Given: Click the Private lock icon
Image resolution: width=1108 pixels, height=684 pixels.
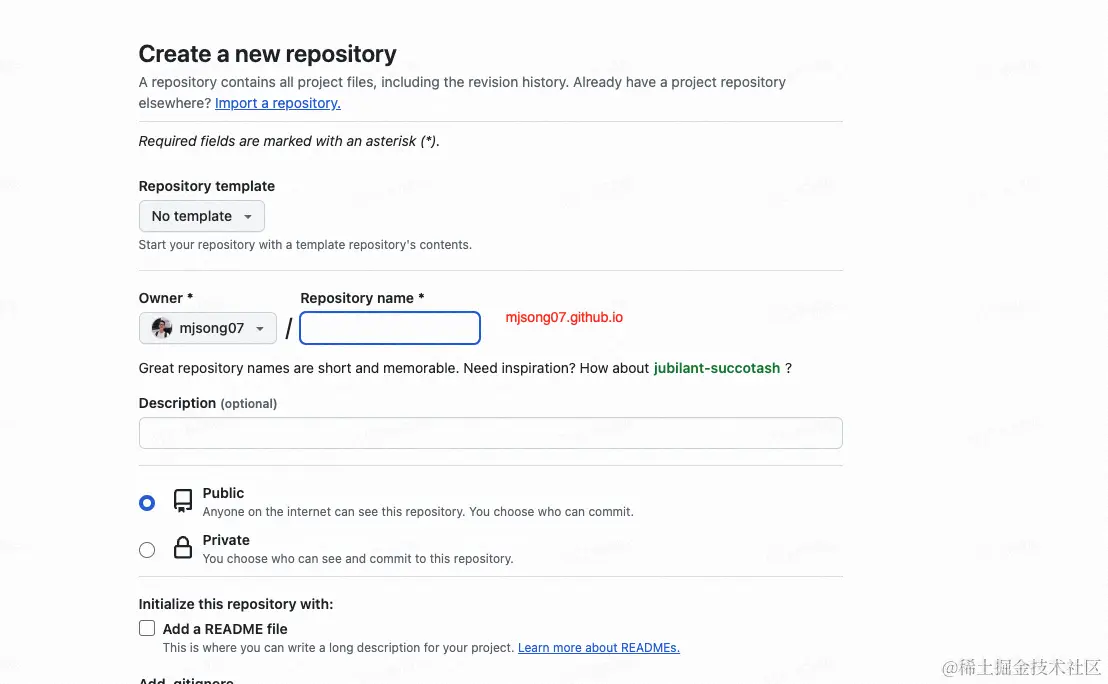Looking at the screenshot, I should (x=182, y=548).
